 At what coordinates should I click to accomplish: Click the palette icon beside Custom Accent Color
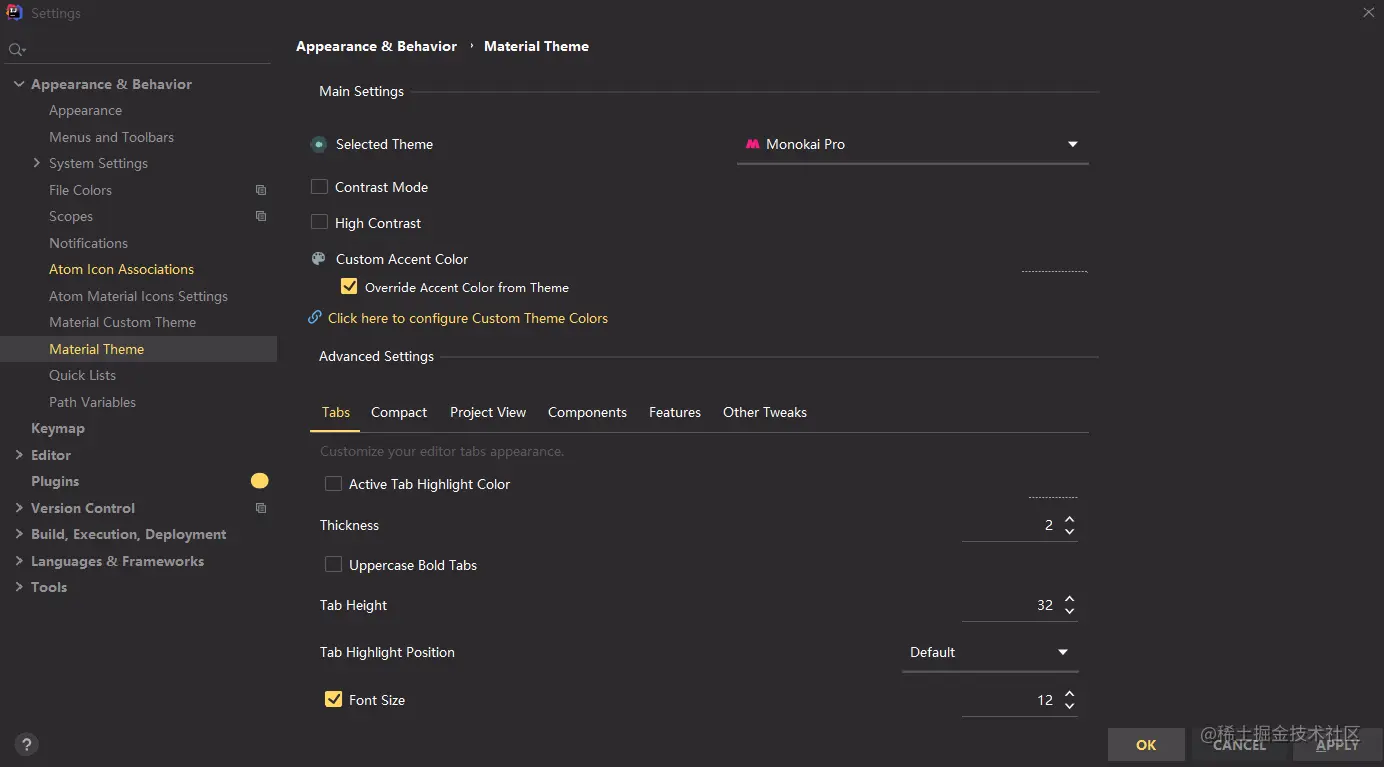coord(319,259)
